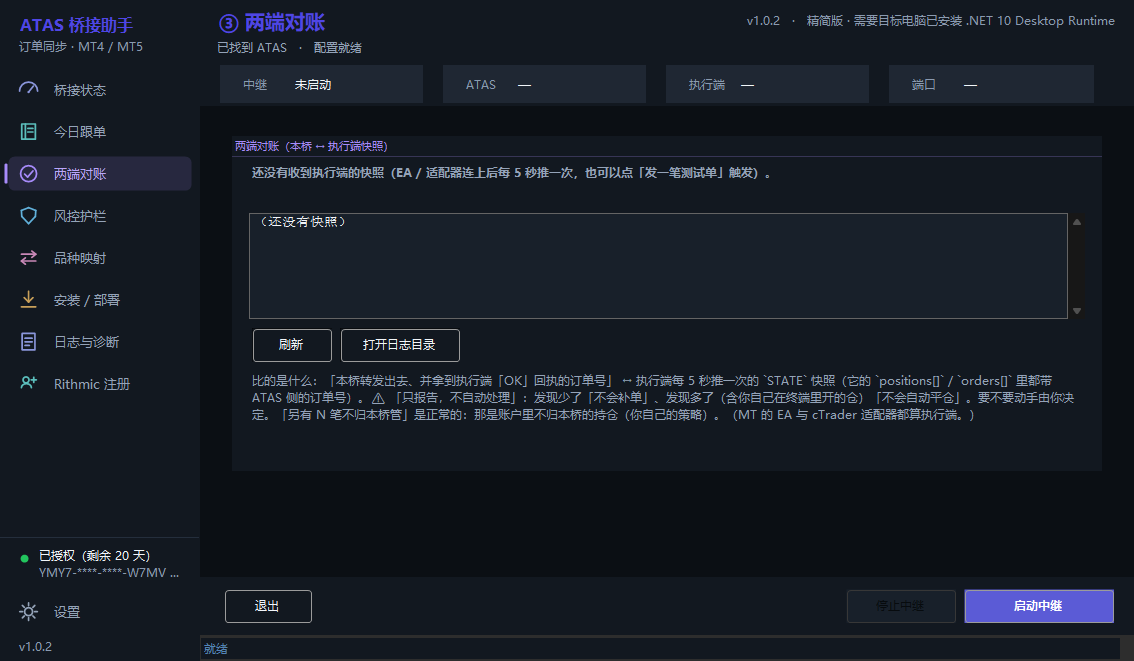Click the Rithmic 注册 user-plus icon
This screenshot has height=661, width=1134.
(x=28, y=383)
